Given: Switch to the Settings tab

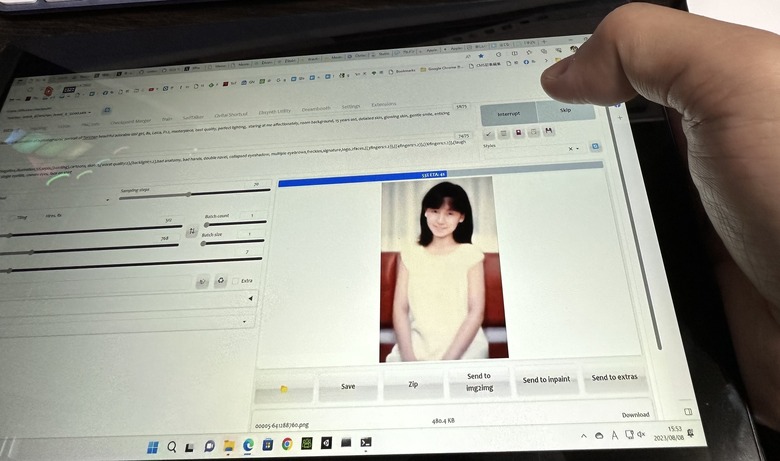Looking at the screenshot, I should coord(350,106).
